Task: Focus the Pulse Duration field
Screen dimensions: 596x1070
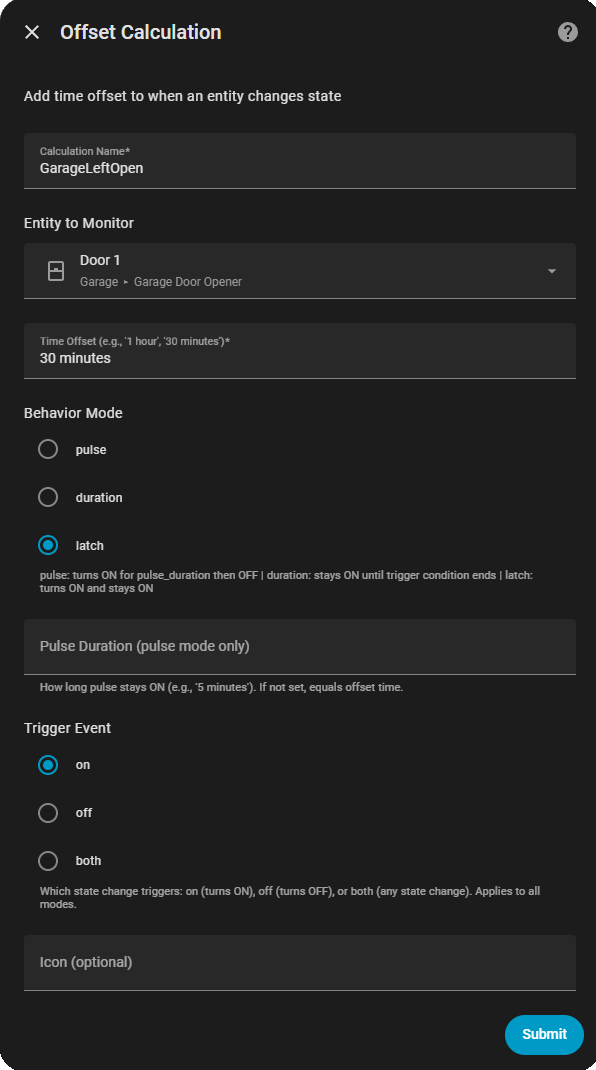Action: pos(300,647)
